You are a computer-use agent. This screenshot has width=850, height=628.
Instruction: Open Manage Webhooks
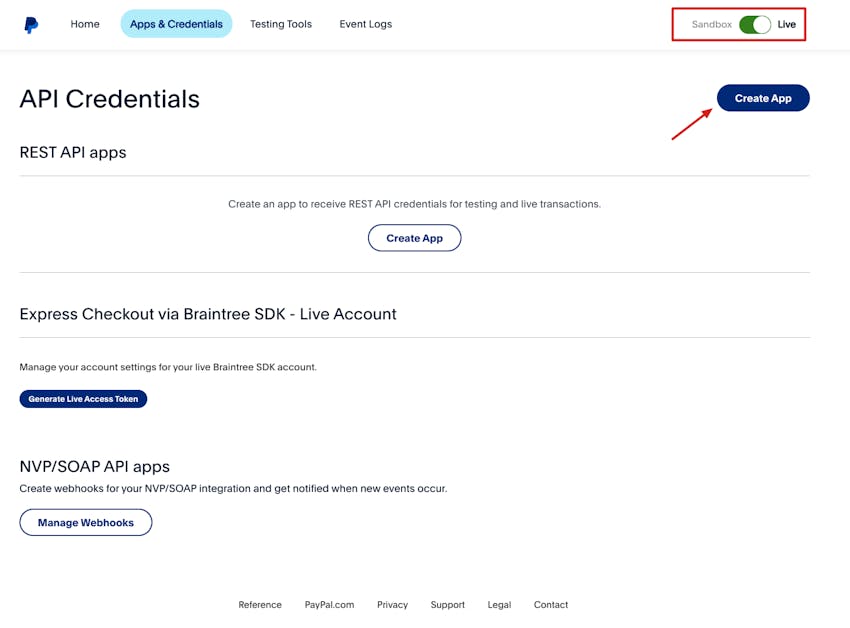(86, 523)
